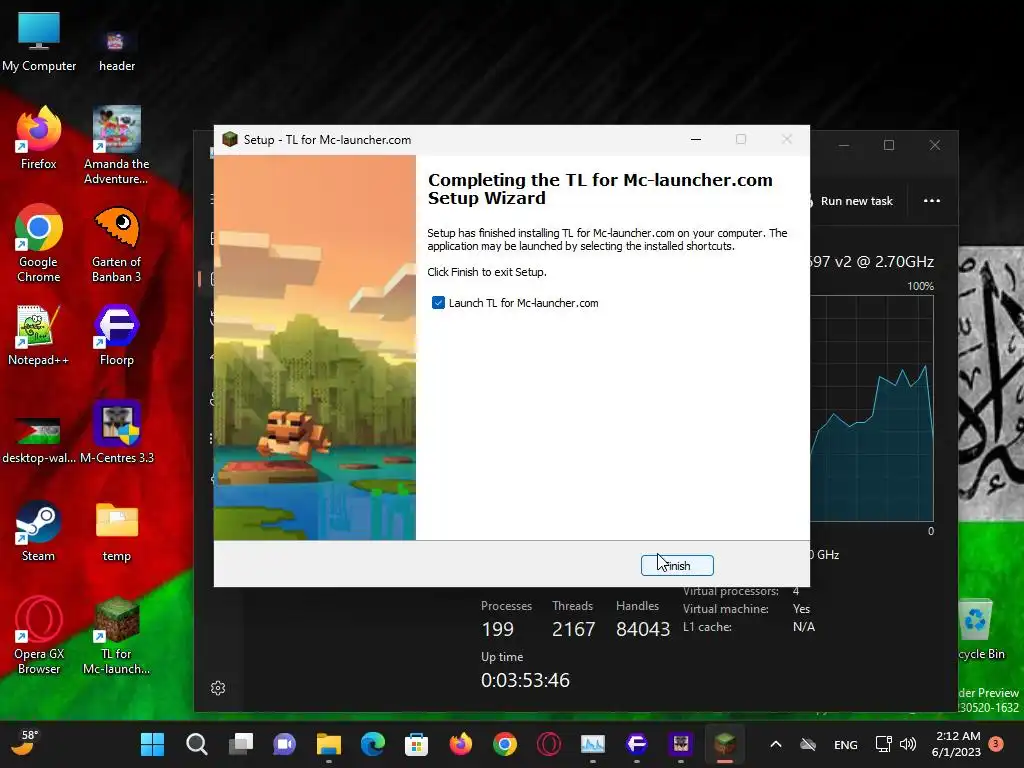Click the Handles count 84043

[x=643, y=629]
